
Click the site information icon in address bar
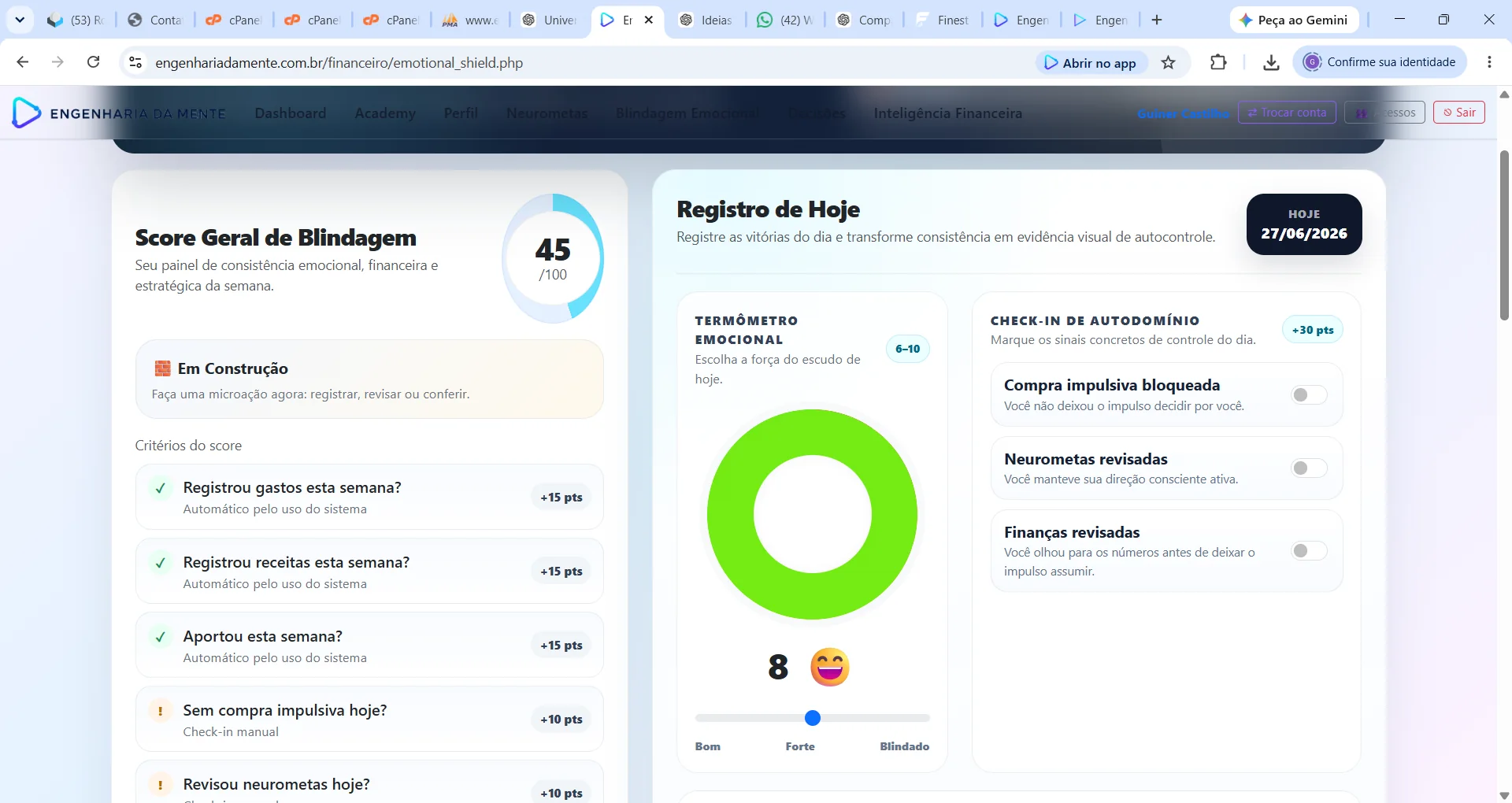(135, 62)
